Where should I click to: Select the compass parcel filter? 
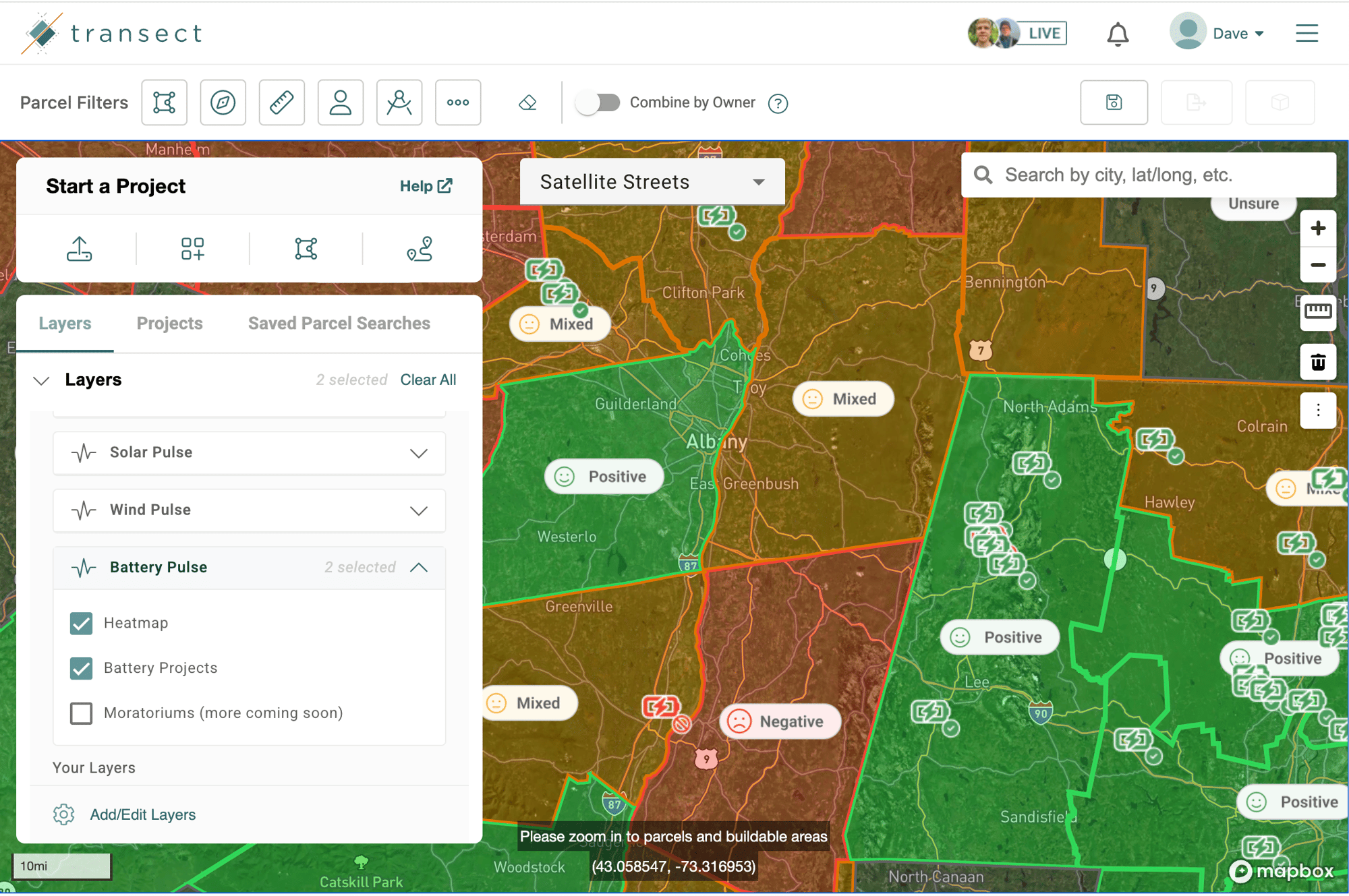click(x=223, y=102)
